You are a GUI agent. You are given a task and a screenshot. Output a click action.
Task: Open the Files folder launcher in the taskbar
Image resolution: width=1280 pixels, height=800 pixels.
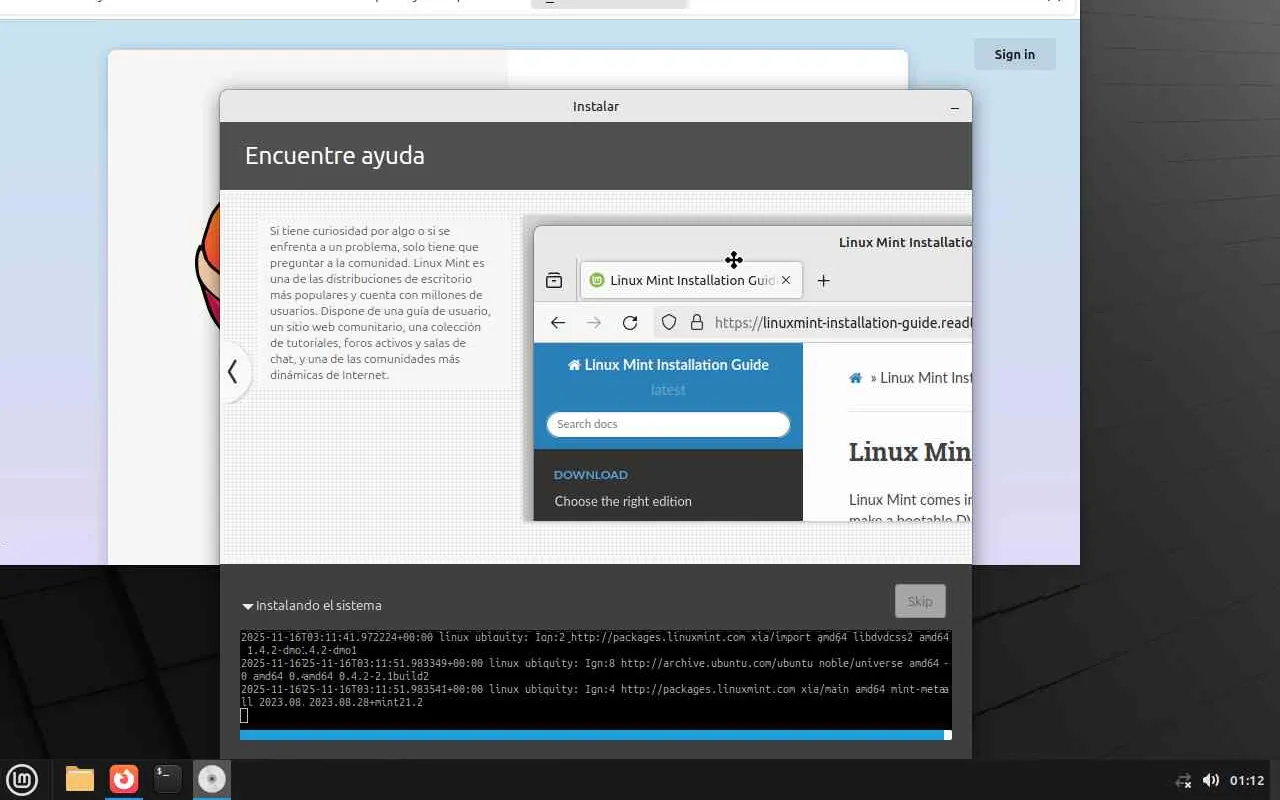pos(80,779)
